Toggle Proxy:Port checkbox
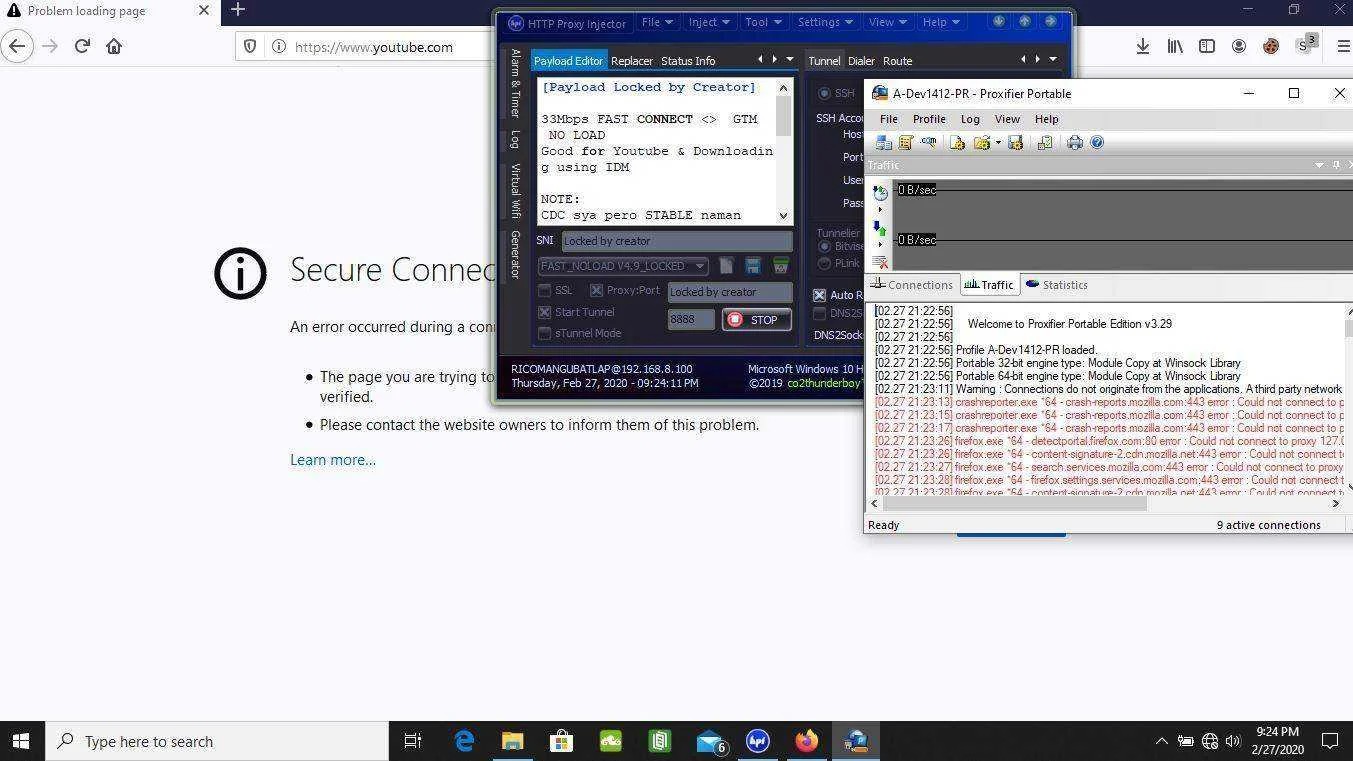This screenshot has height=761, width=1353. [x=596, y=290]
